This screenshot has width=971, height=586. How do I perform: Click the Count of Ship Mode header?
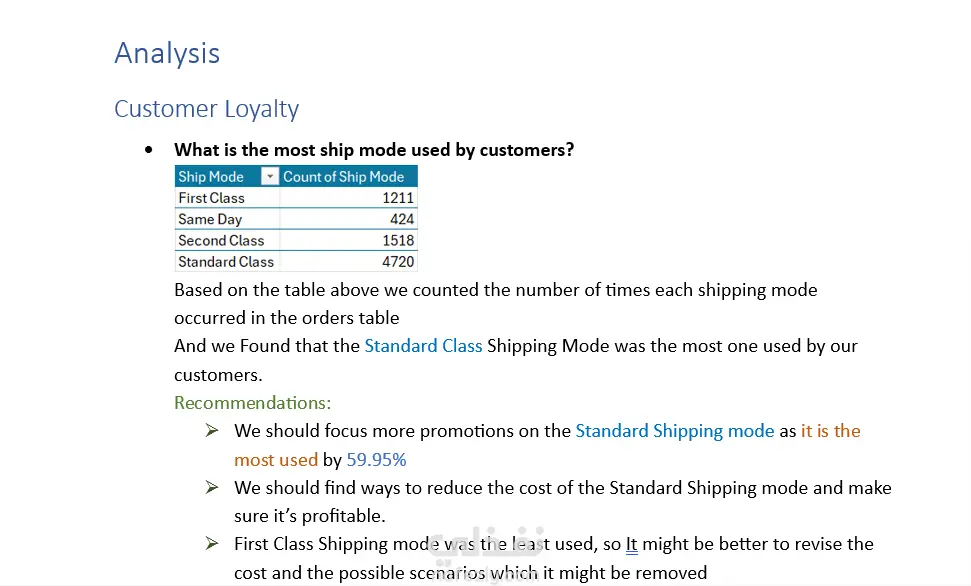coord(343,177)
